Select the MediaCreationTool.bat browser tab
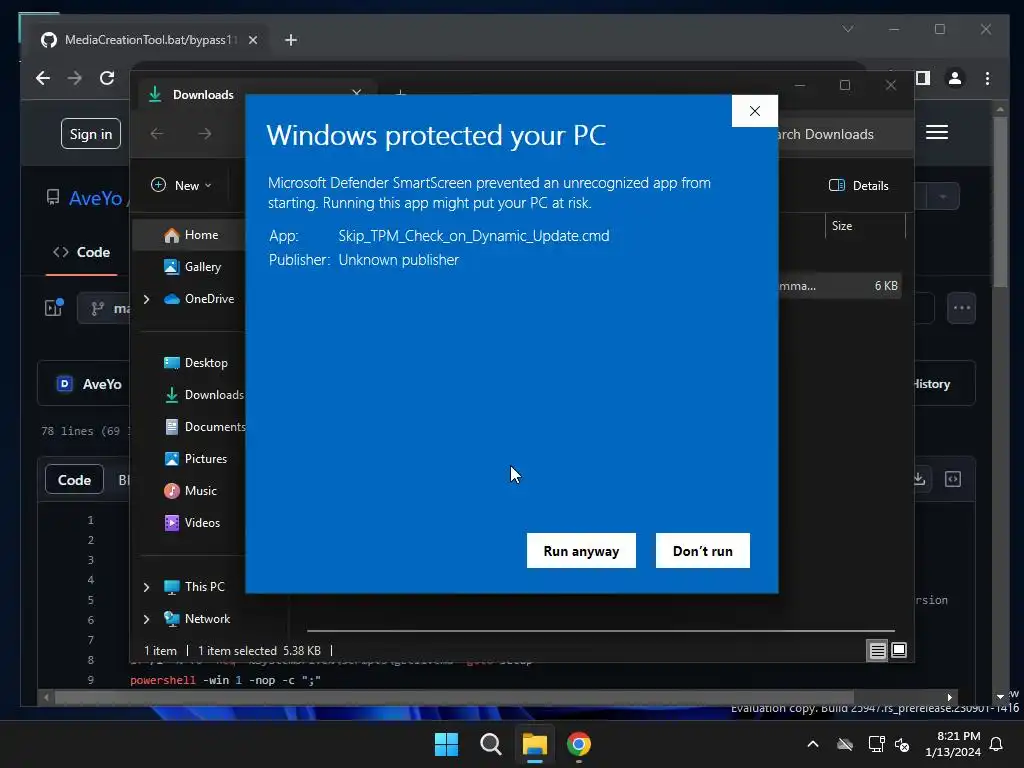This screenshot has height=768, width=1024. pos(150,40)
